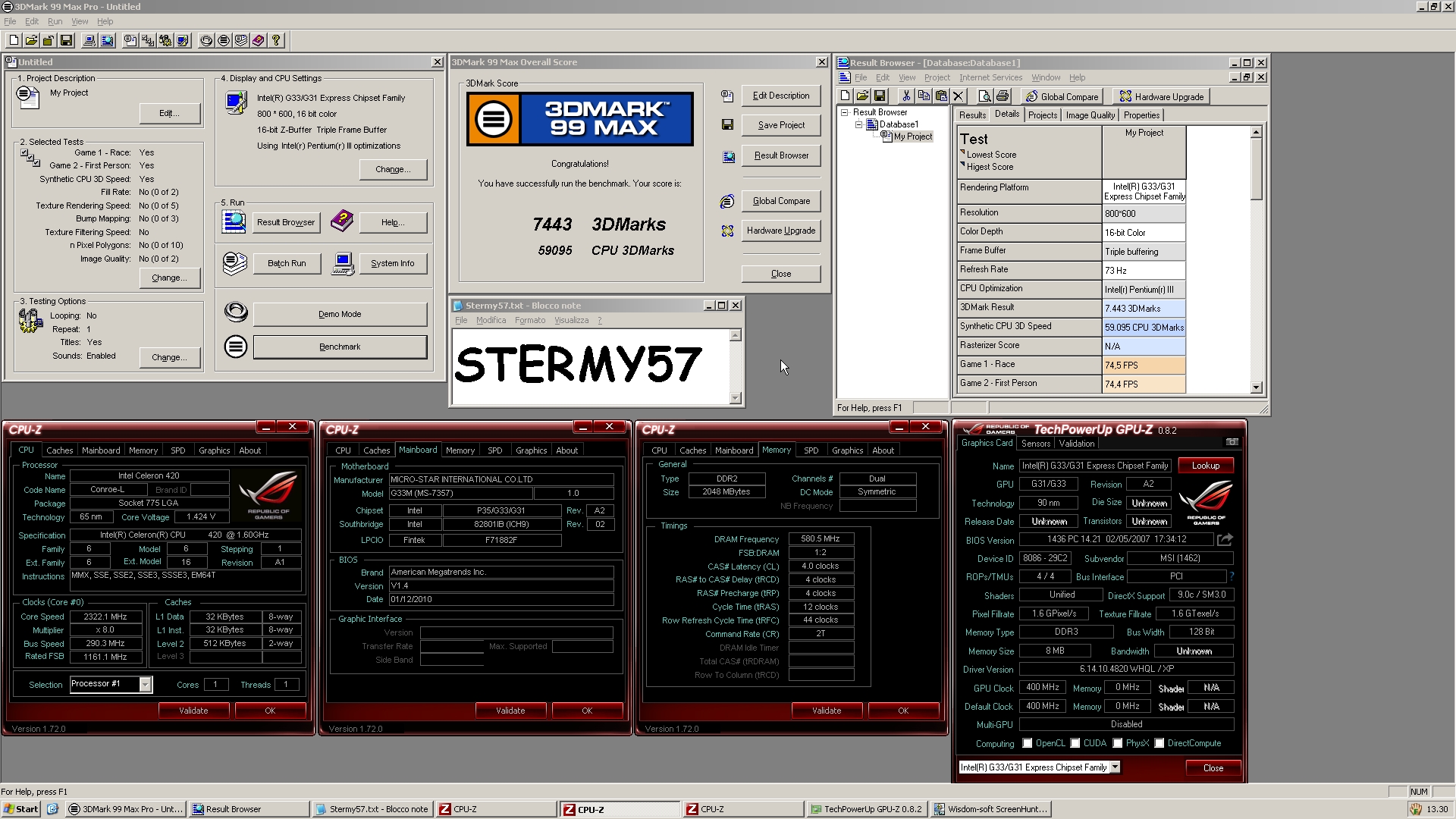Switch to TechPowerUp GPU-Z taskbar item

click(866, 809)
